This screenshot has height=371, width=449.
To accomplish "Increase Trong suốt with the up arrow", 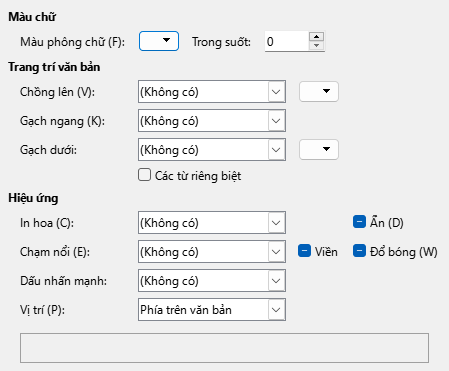I will point(316,37).
